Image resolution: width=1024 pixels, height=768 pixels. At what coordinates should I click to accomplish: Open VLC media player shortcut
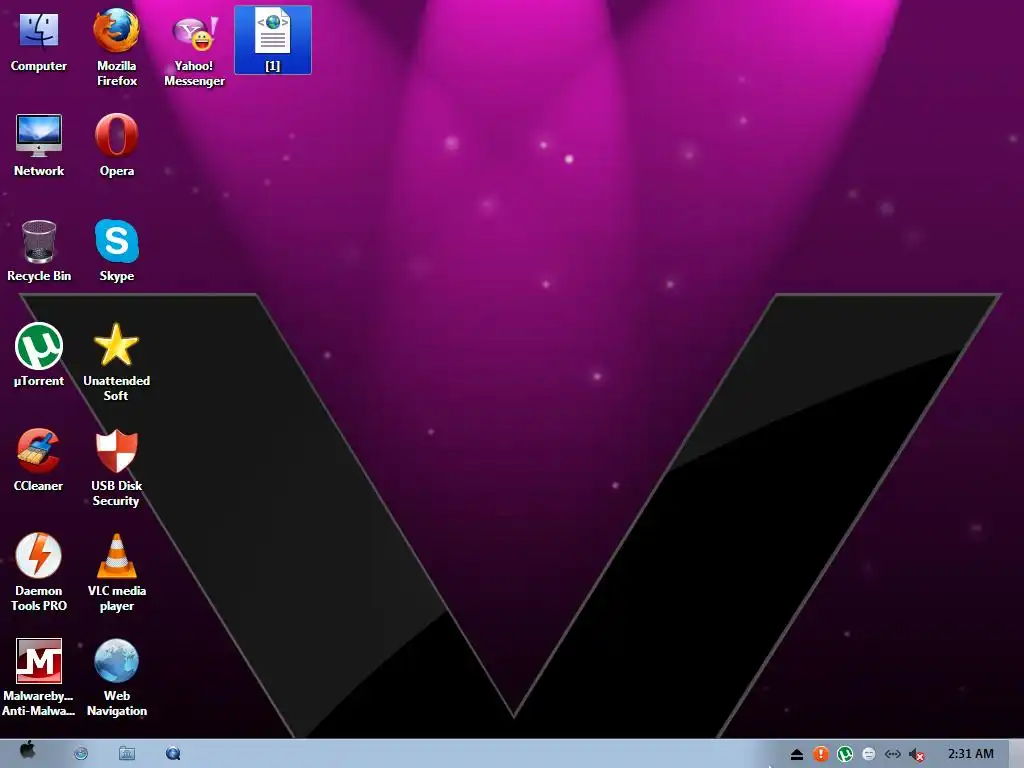pos(116,573)
